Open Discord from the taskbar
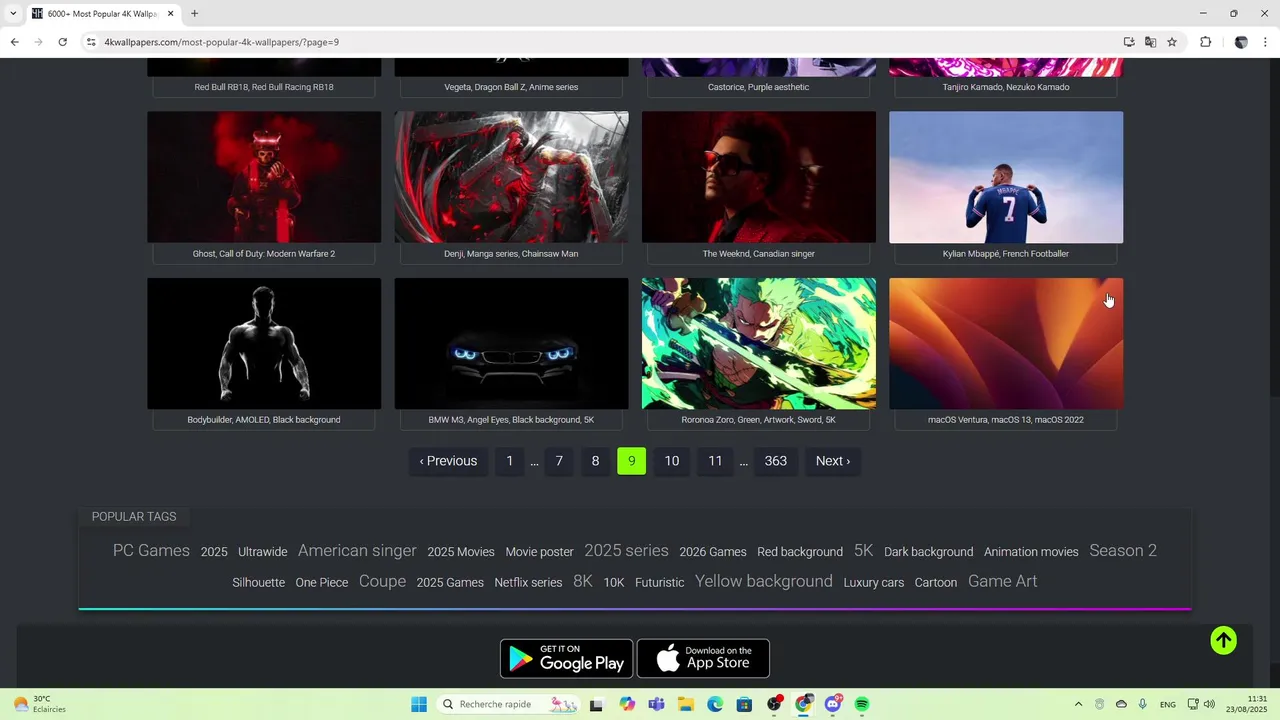Viewport: 1280px width, 720px height. [833, 704]
